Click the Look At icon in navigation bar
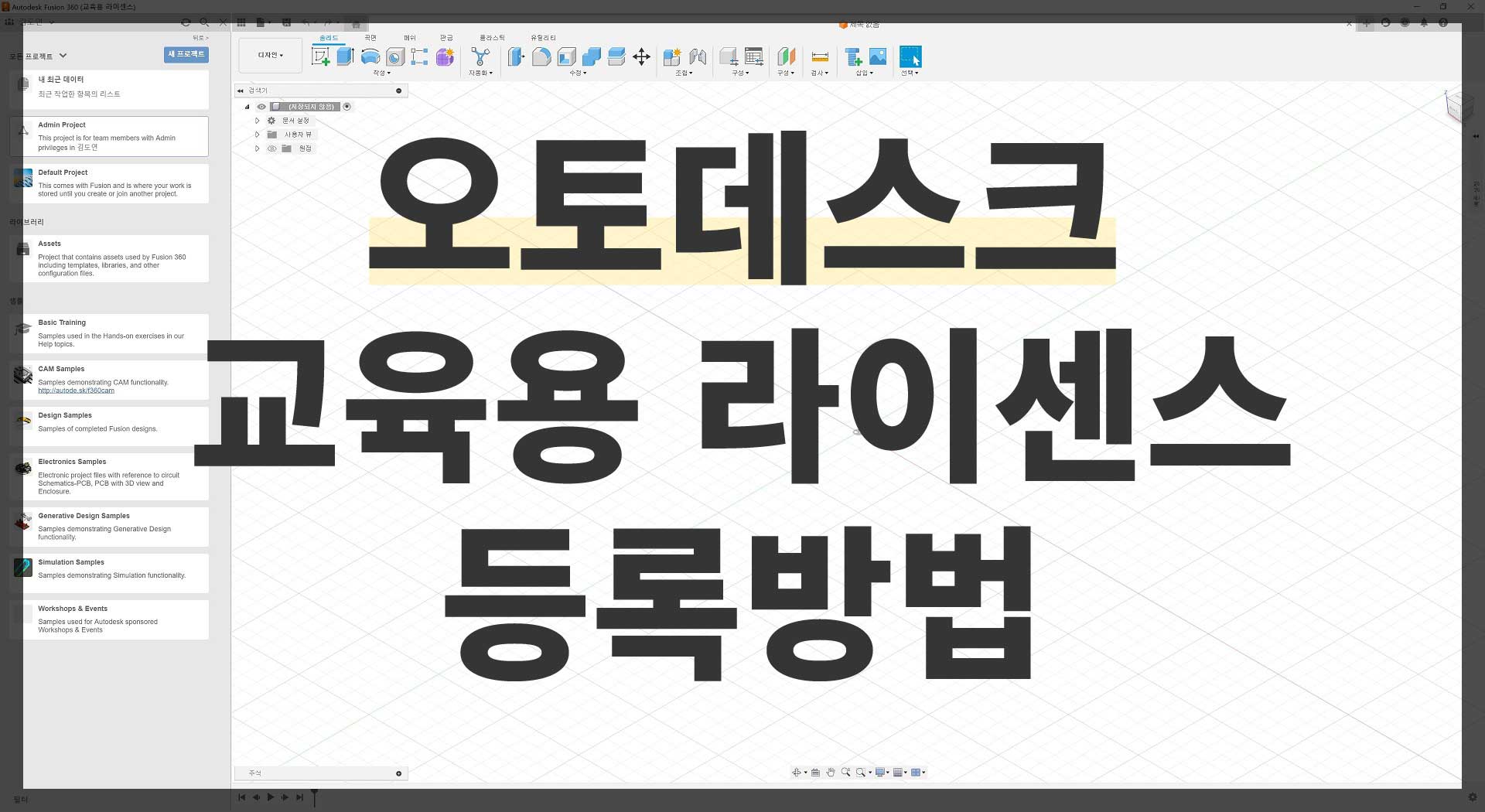Screen dimensions: 1485x812 tap(815, 773)
